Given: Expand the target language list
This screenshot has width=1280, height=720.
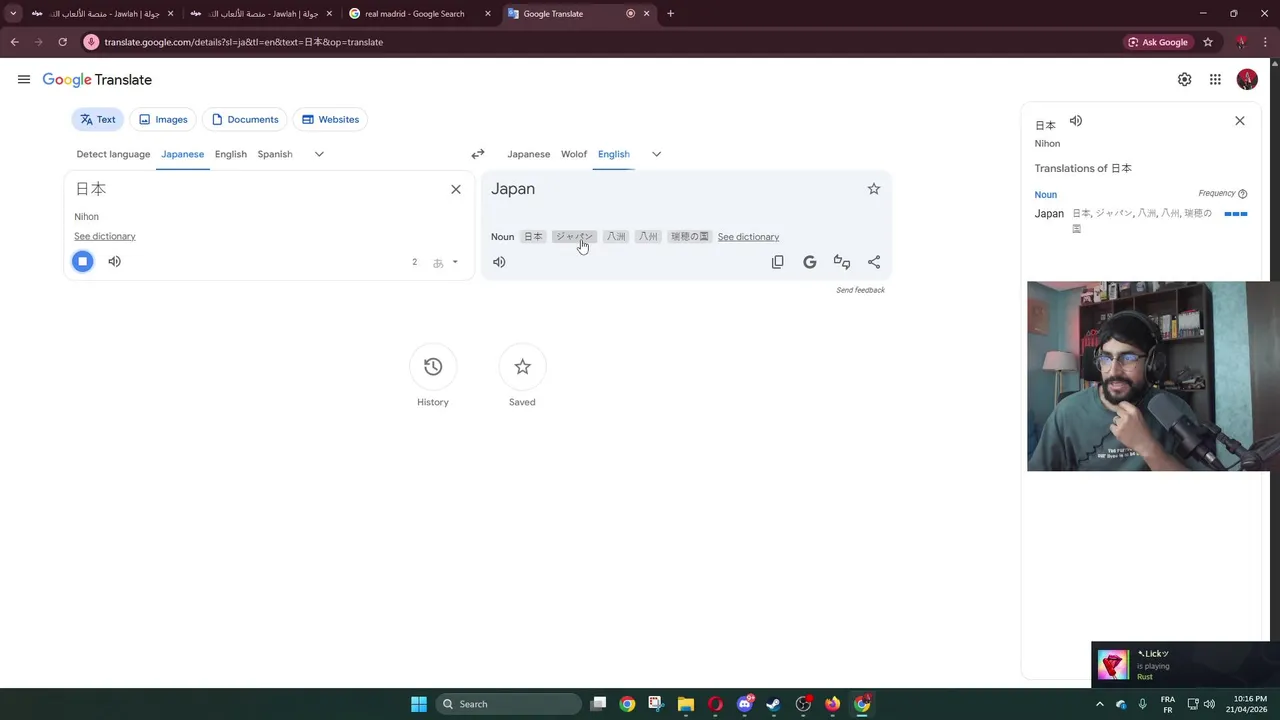Looking at the screenshot, I should tap(656, 154).
